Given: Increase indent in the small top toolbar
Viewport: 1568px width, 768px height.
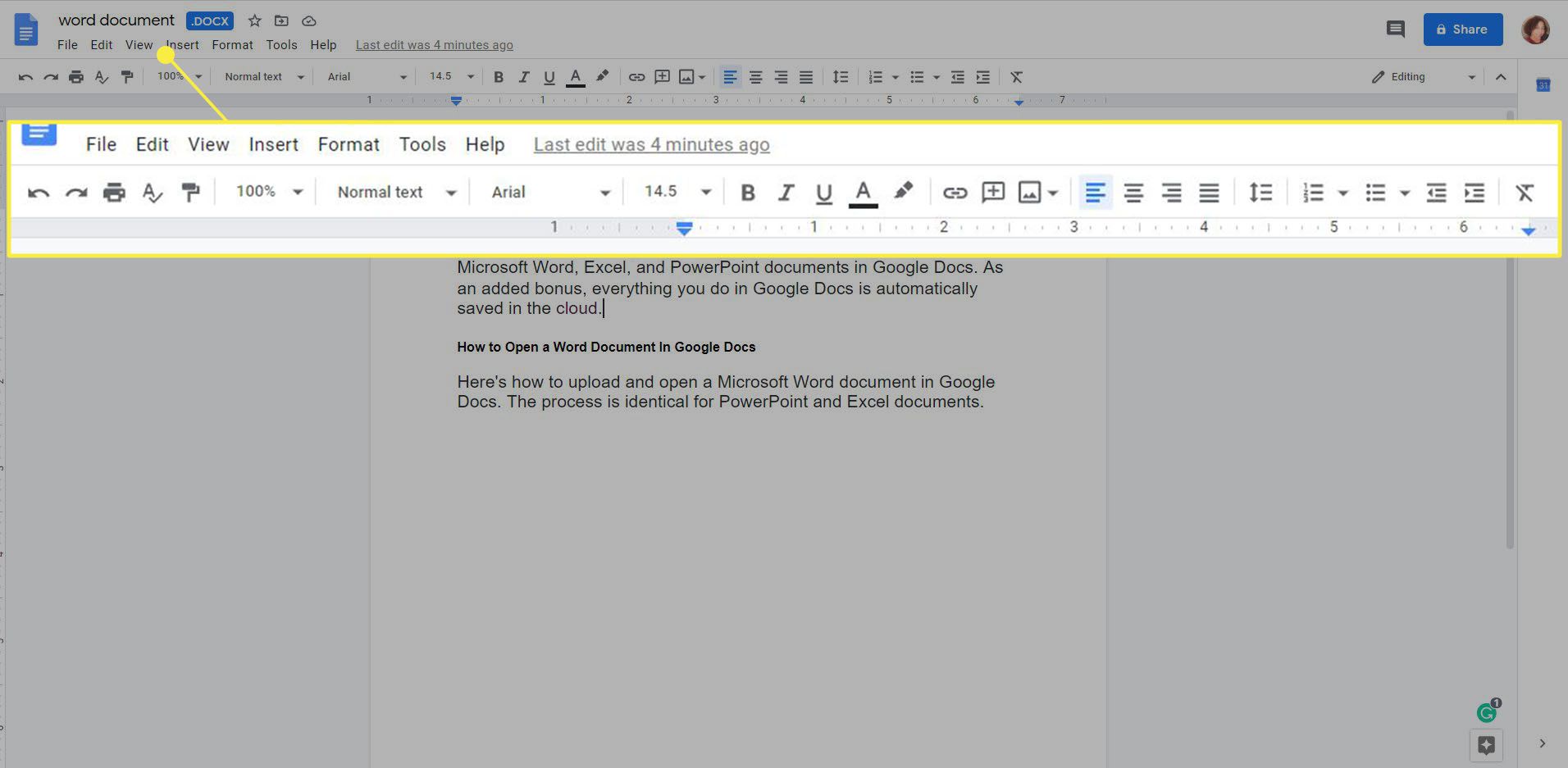Looking at the screenshot, I should point(982,77).
